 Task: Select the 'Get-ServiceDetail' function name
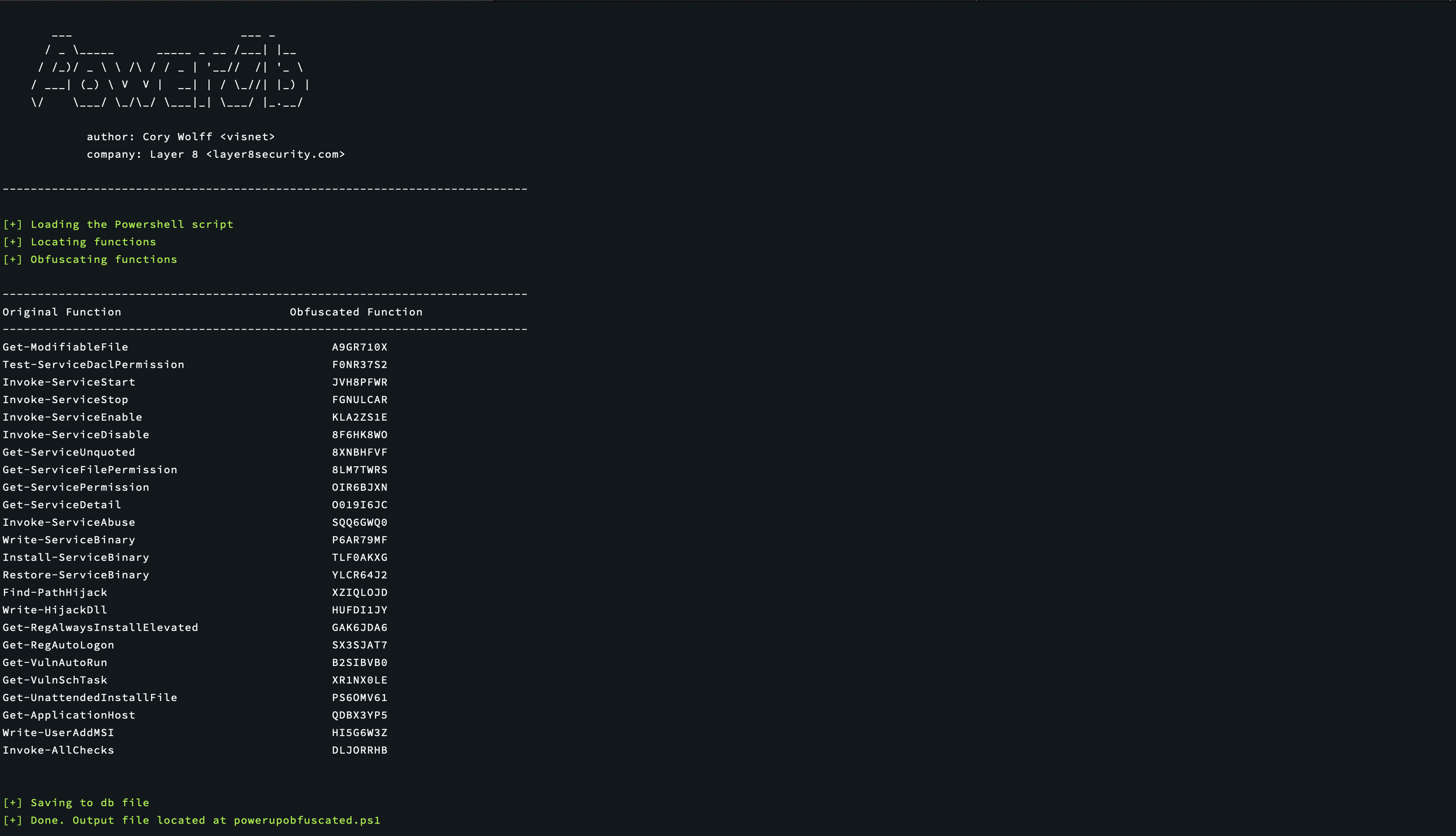[x=62, y=505]
